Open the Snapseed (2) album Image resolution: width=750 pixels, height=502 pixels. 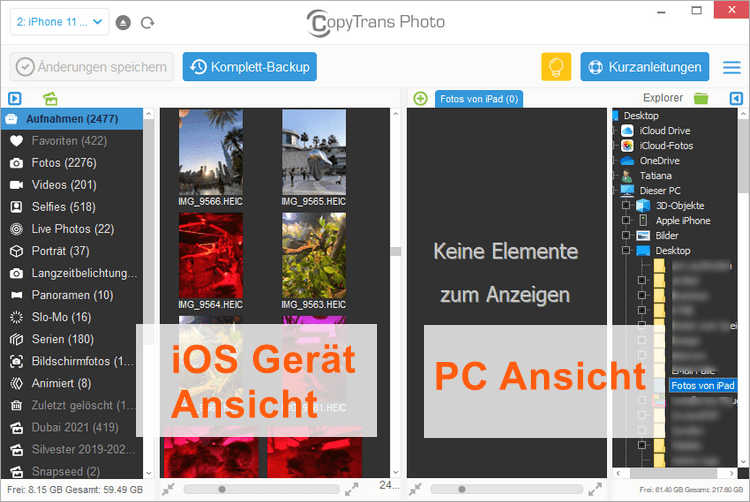click(72, 471)
